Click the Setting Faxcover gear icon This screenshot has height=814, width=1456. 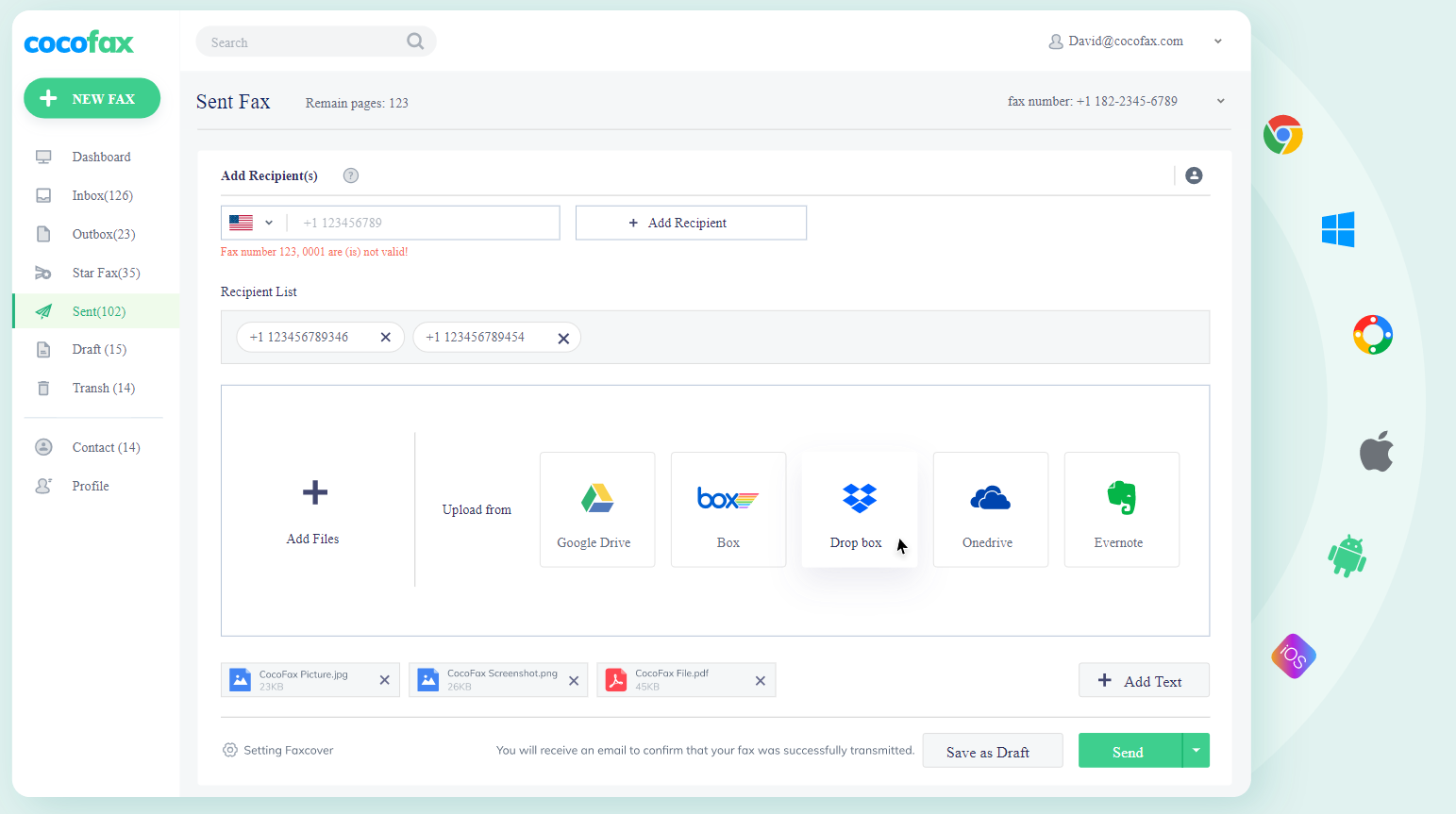(229, 750)
